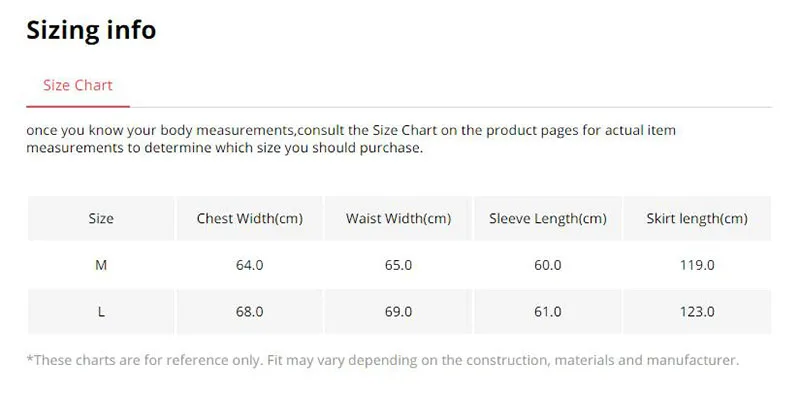This screenshot has height=395, width=800.
Task: Click the 69.0 waist width cell
Action: 398,312
